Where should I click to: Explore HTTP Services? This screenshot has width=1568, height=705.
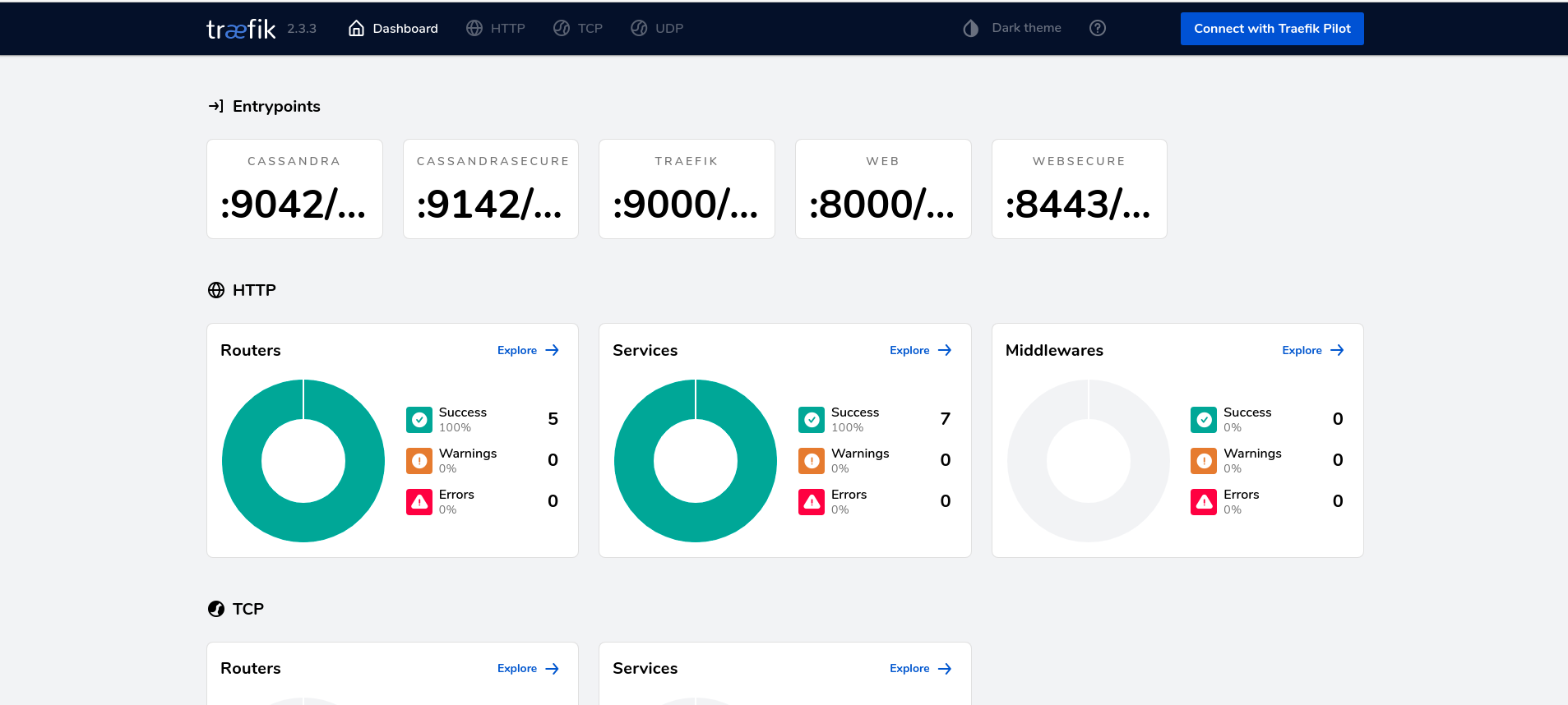click(x=921, y=350)
